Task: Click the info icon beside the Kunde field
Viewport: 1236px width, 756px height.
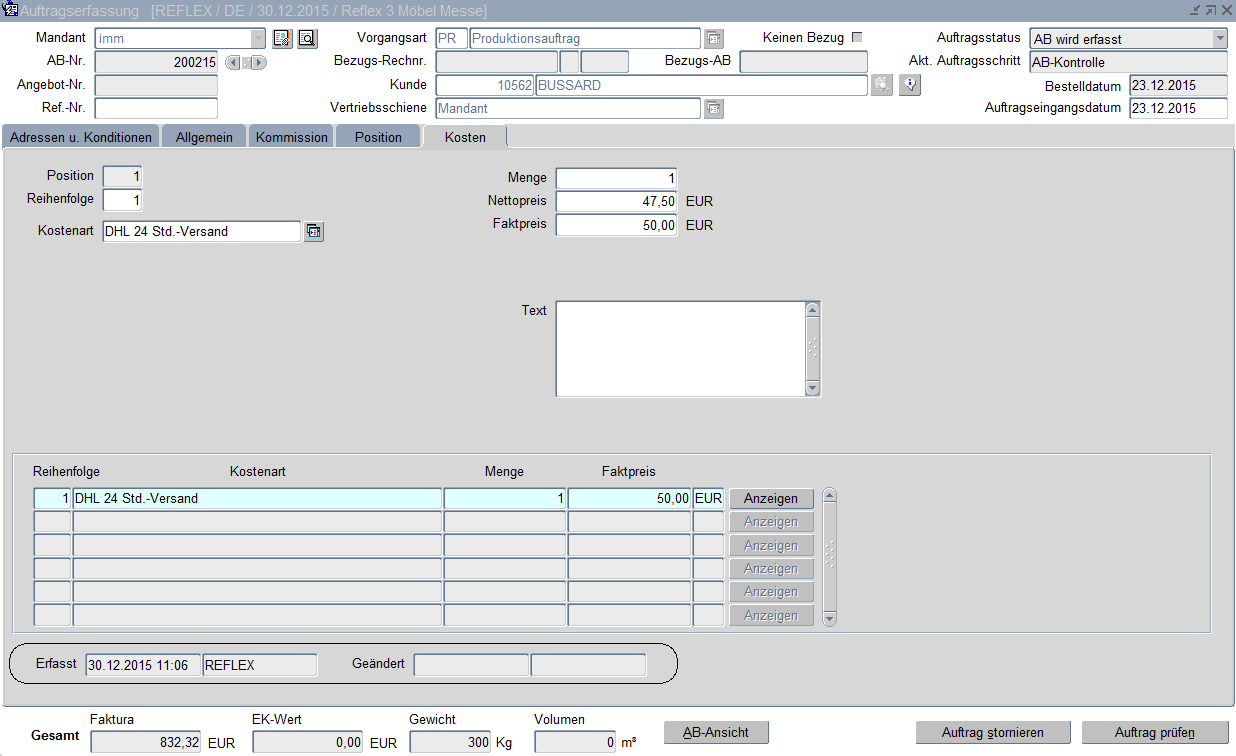Action: tap(909, 85)
